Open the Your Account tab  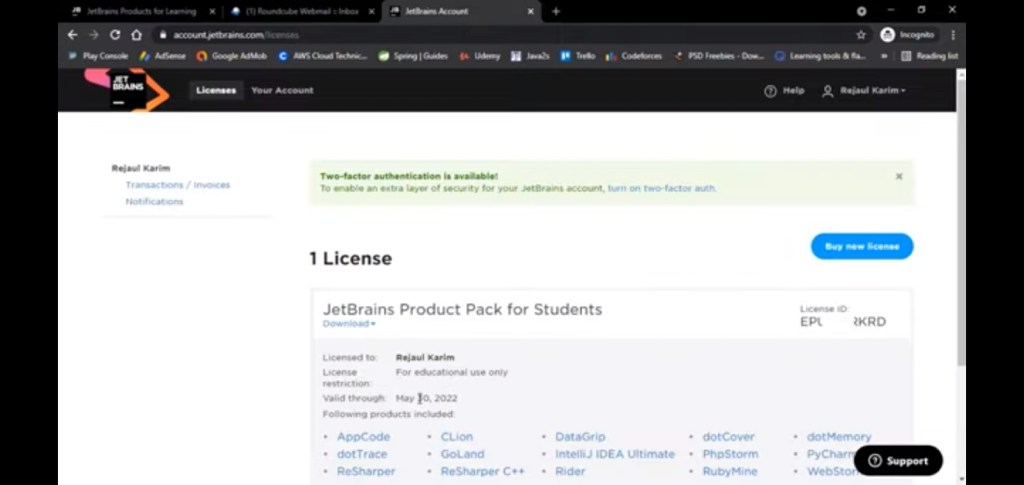pos(282,90)
